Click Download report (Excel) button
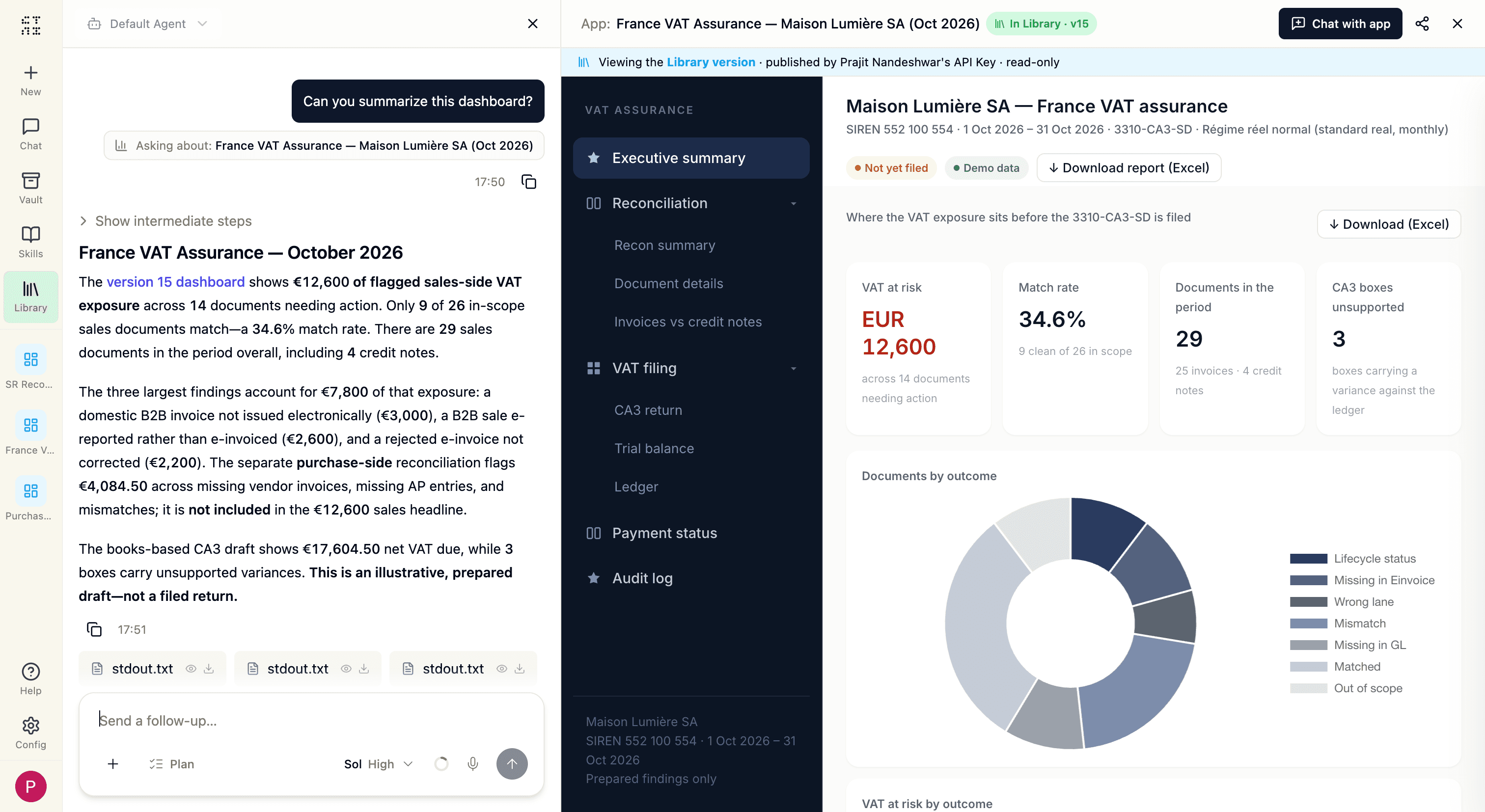This screenshot has height=812, width=1485. (1128, 168)
